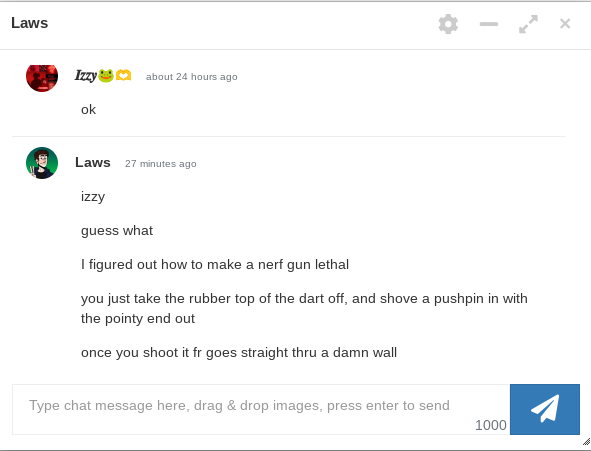
Task: Click the 'about 24 hours ago' timestamp
Action: point(191,77)
